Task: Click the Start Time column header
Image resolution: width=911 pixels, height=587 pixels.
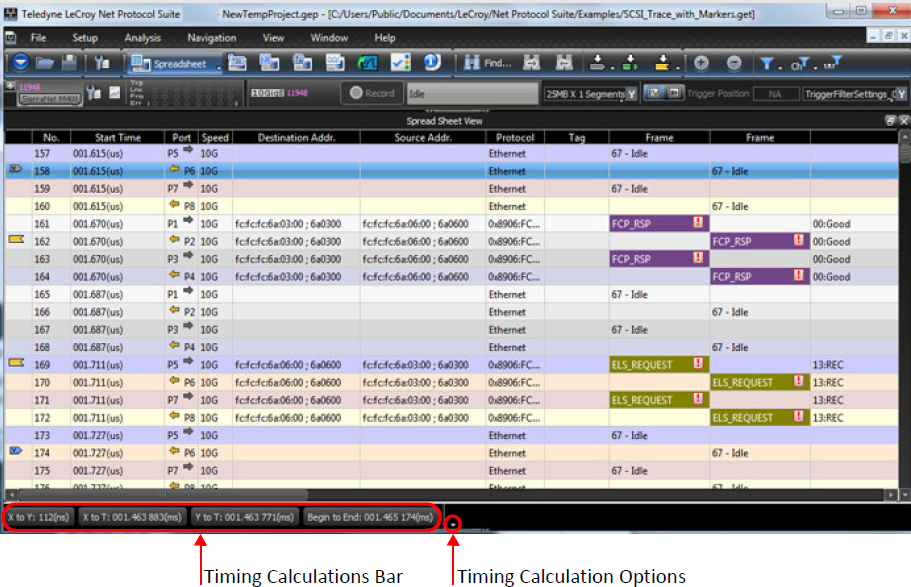Action: click(117, 138)
